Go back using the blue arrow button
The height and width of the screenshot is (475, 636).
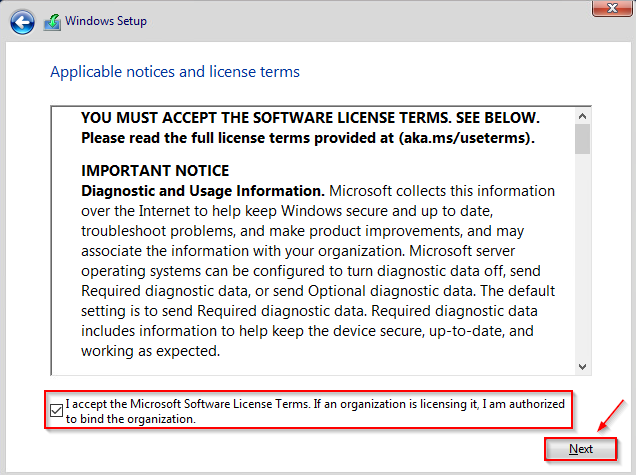point(22,22)
